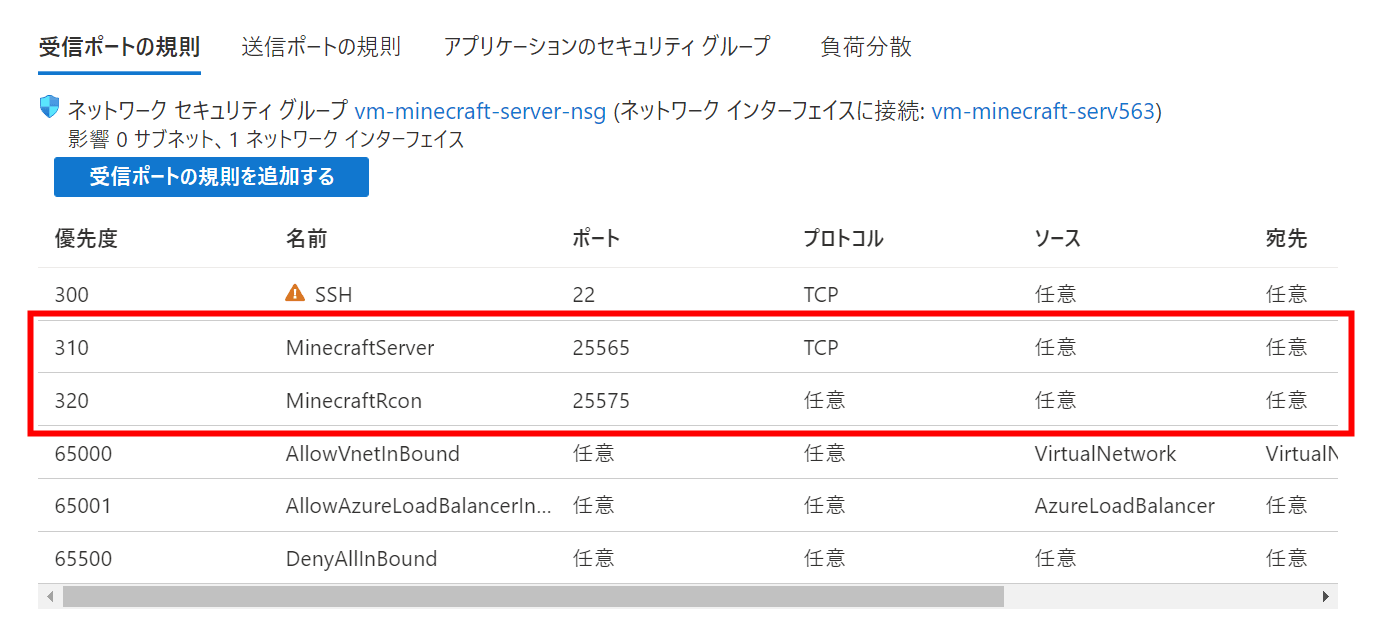Switch to 受信ポートの規則 tab
The width and height of the screenshot is (1378, 644).
pos(119,47)
